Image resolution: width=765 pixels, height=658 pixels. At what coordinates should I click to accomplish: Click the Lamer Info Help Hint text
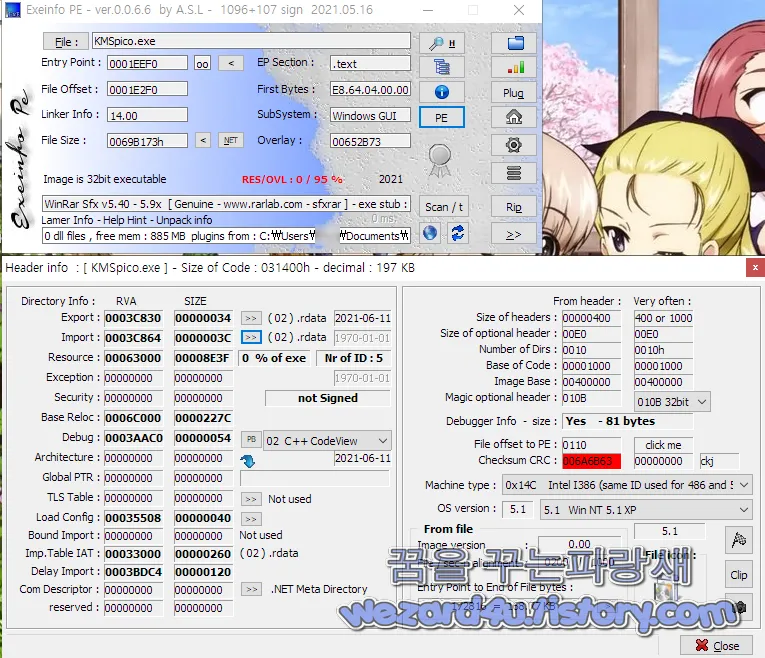pyautogui.click(x=126, y=220)
